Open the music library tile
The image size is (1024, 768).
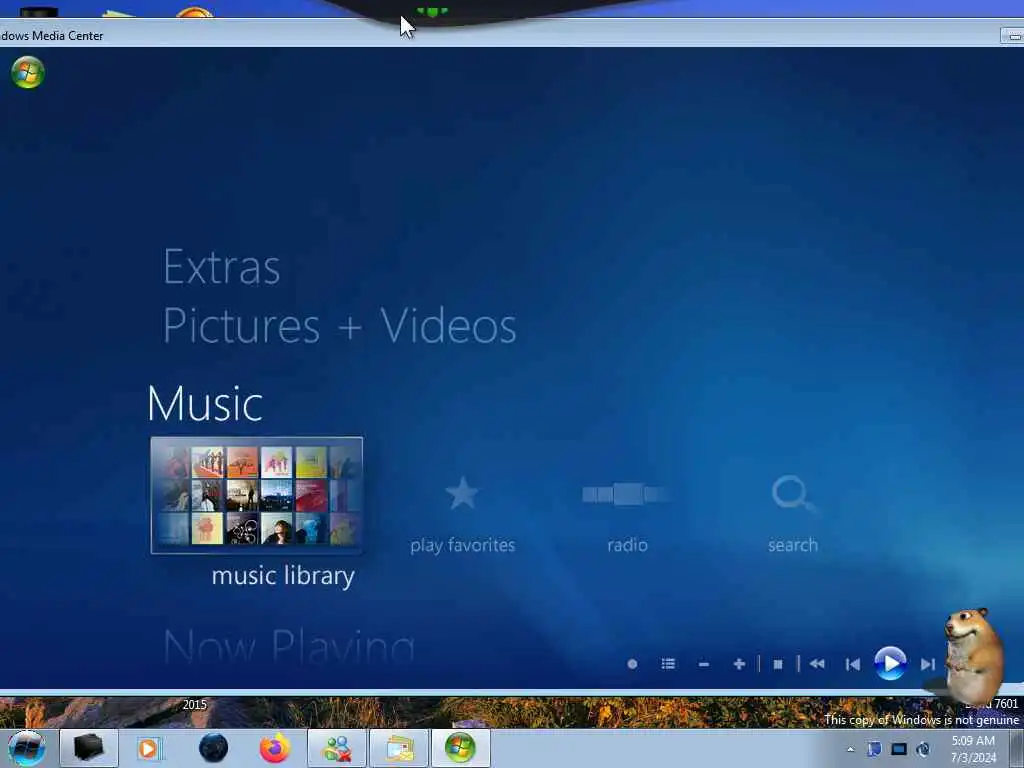(x=257, y=496)
